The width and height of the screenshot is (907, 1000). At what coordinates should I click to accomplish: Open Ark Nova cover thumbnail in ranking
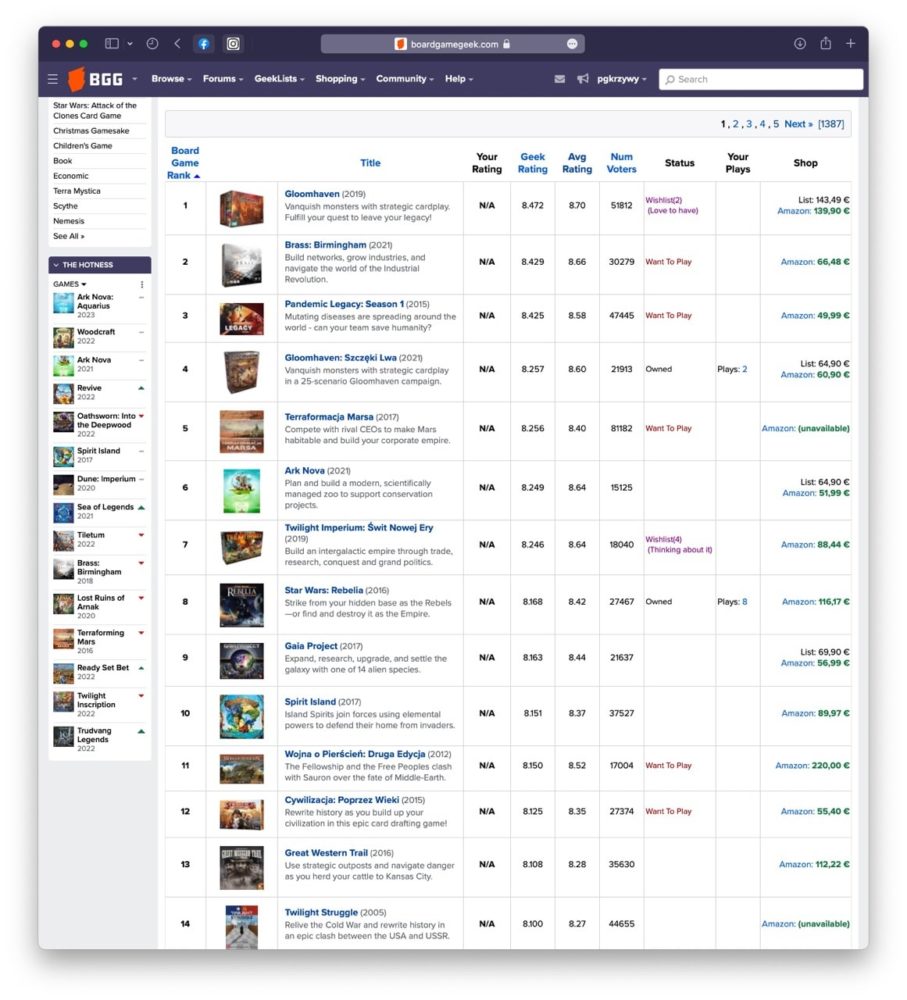point(242,491)
